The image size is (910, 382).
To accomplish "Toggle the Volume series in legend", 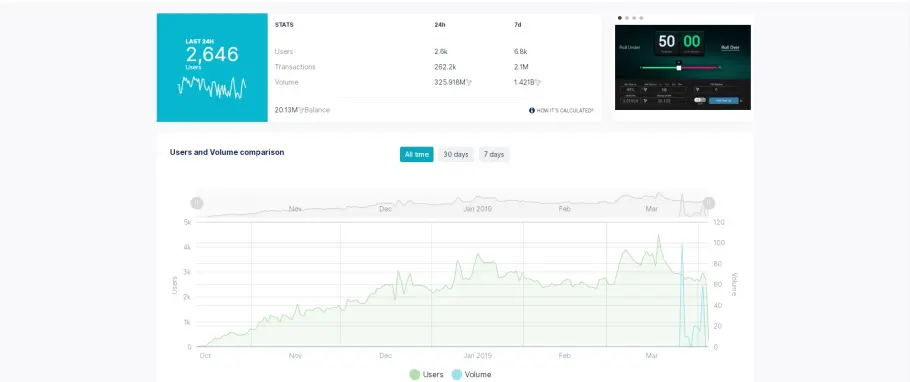I will click(471, 374).
